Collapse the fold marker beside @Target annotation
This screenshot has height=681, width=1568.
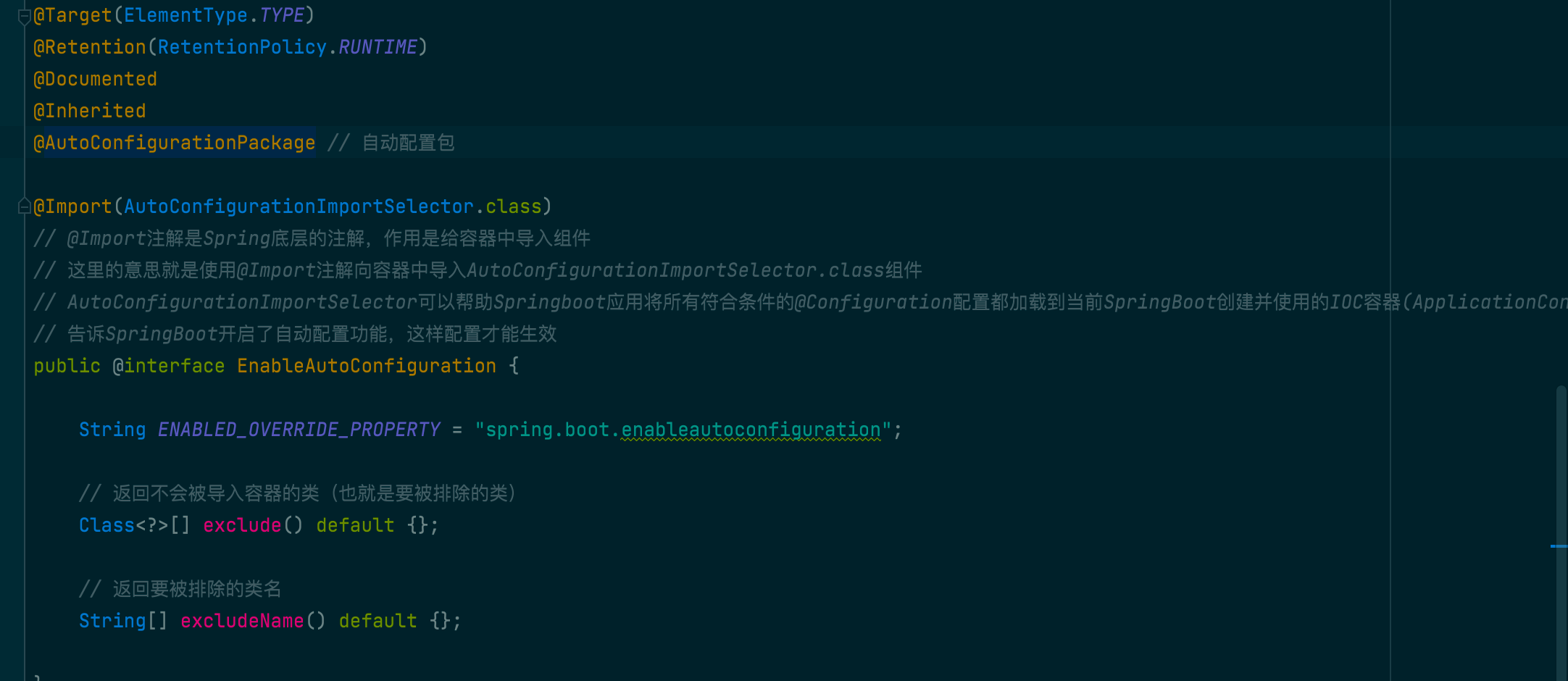[24, 17]
